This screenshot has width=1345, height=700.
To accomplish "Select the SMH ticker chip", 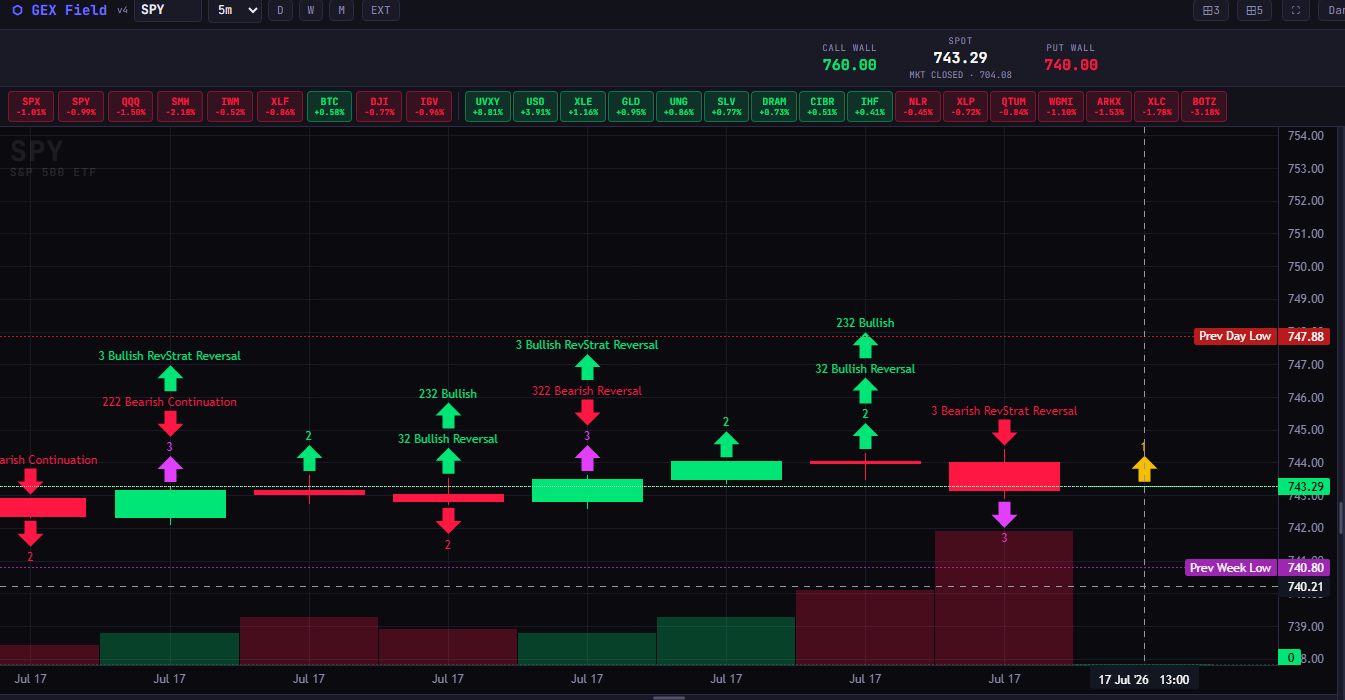I will click(180, 106).
